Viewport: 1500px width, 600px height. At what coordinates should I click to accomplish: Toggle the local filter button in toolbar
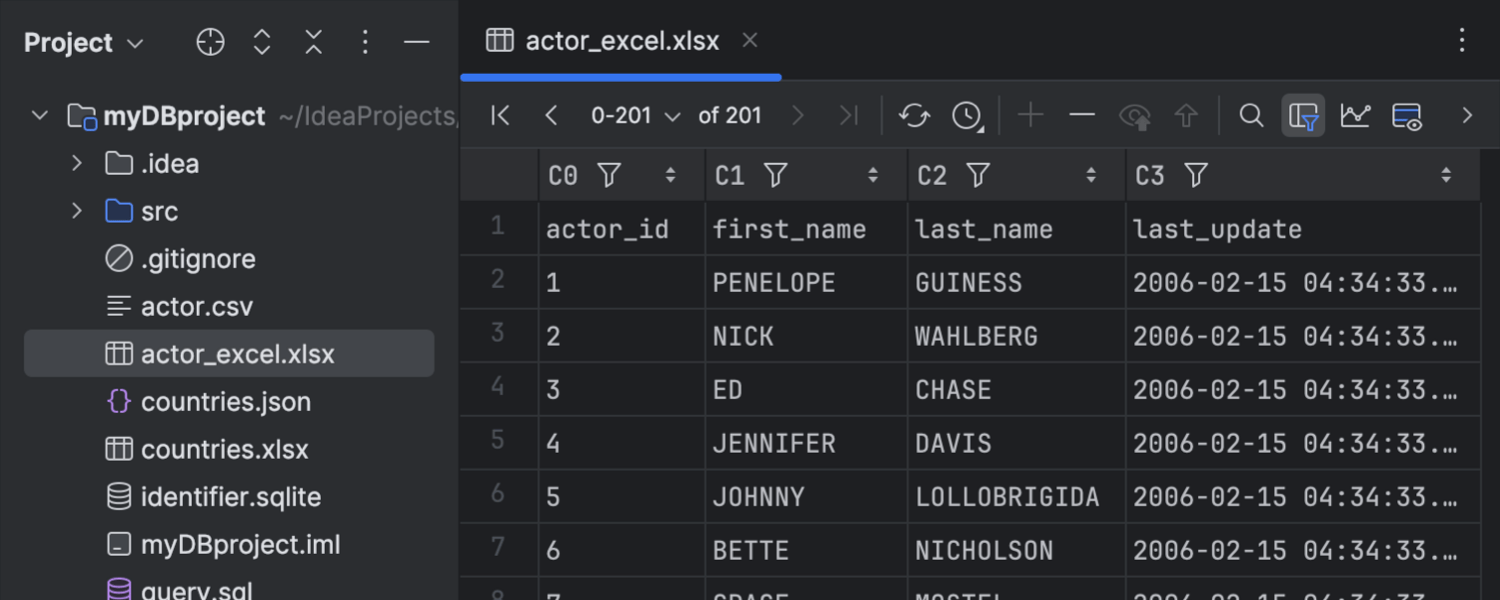pos(1303,116)
